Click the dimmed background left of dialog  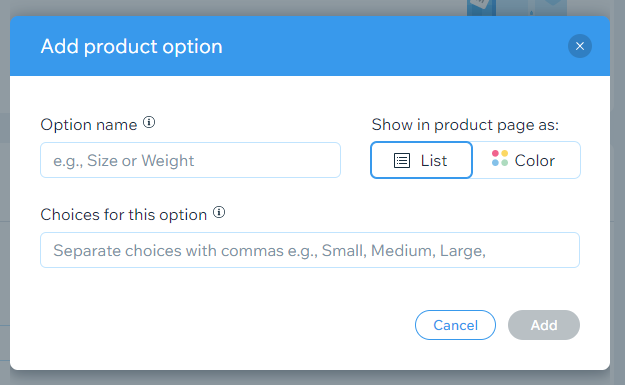4,191
